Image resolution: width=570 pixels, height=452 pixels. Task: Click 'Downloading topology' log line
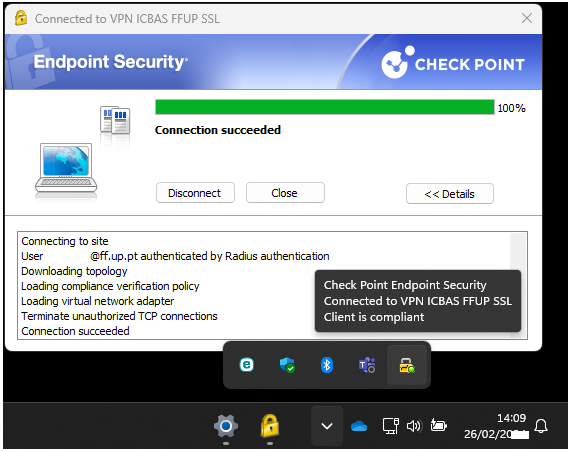pos(74,271)
